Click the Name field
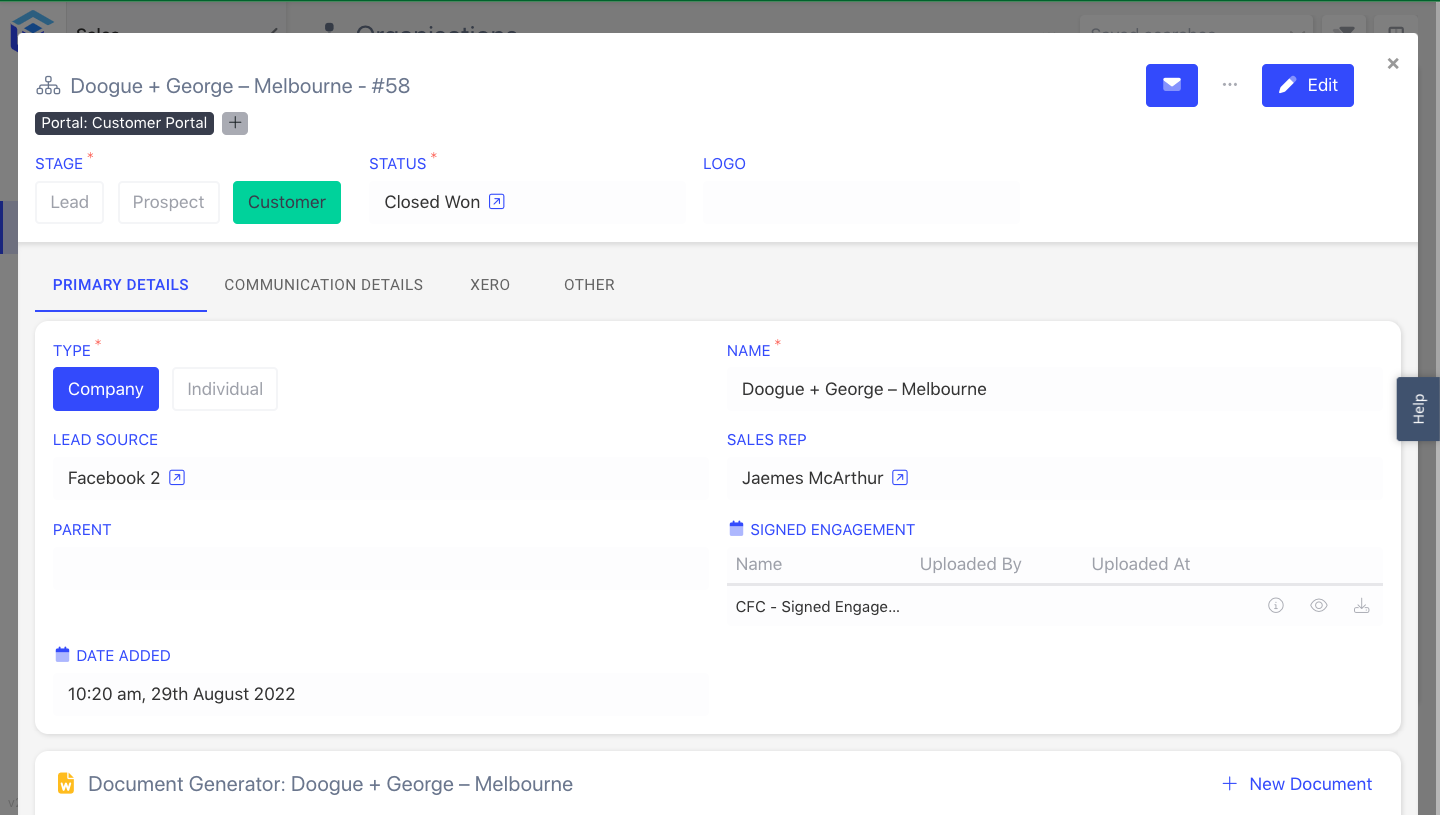1440x815 pixels. [x=1054, y=389]
